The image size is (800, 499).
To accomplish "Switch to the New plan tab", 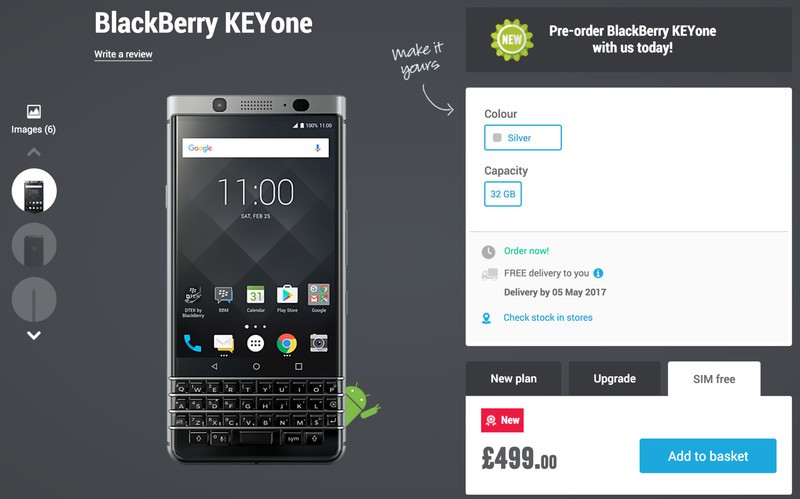I will pyautogui.click(x=513, y=379).
